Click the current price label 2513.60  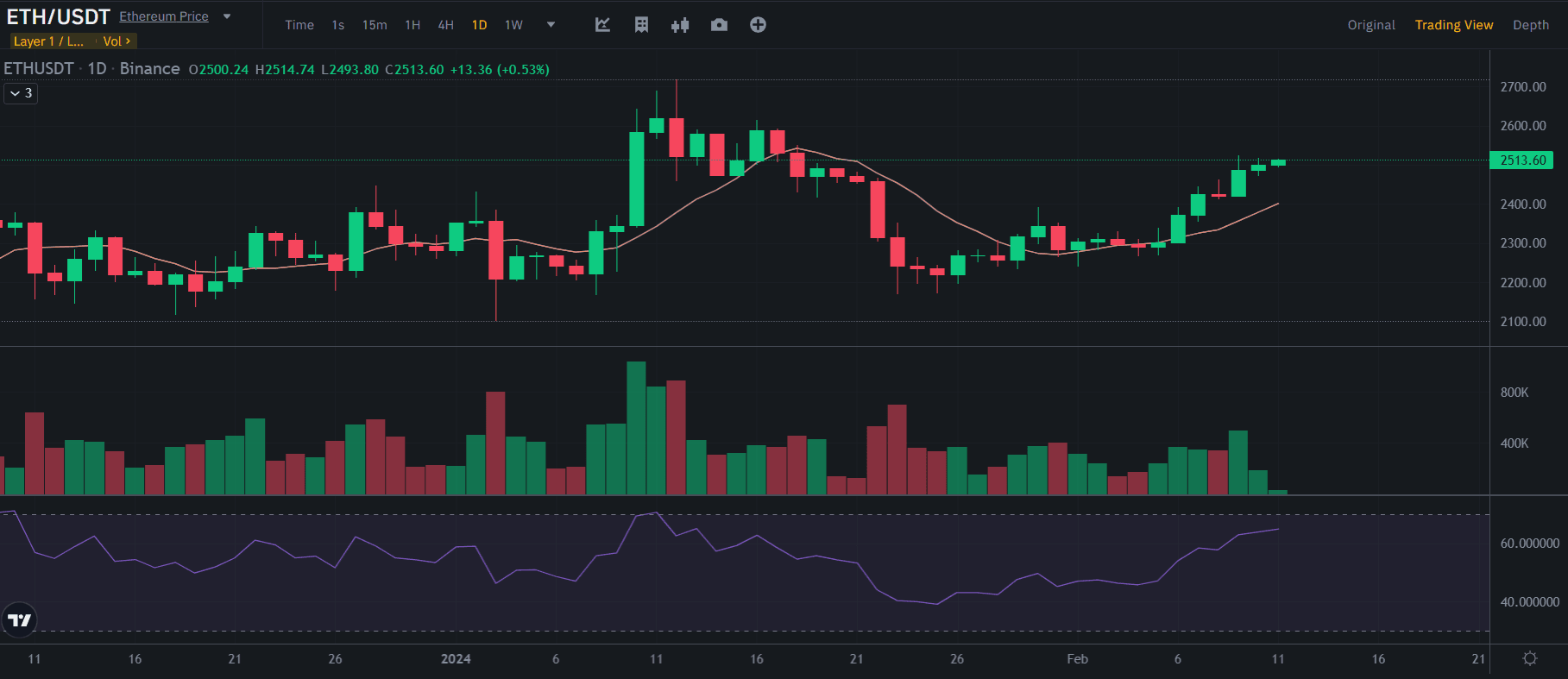[x=1521, y=160]
